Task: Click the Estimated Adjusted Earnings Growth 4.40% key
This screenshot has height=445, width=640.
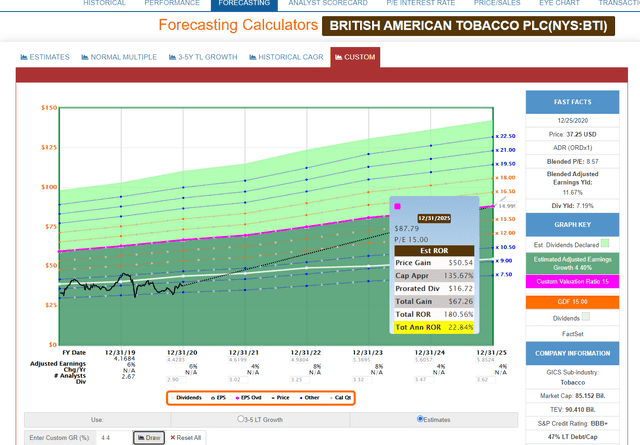Action: tap(572, 263)
